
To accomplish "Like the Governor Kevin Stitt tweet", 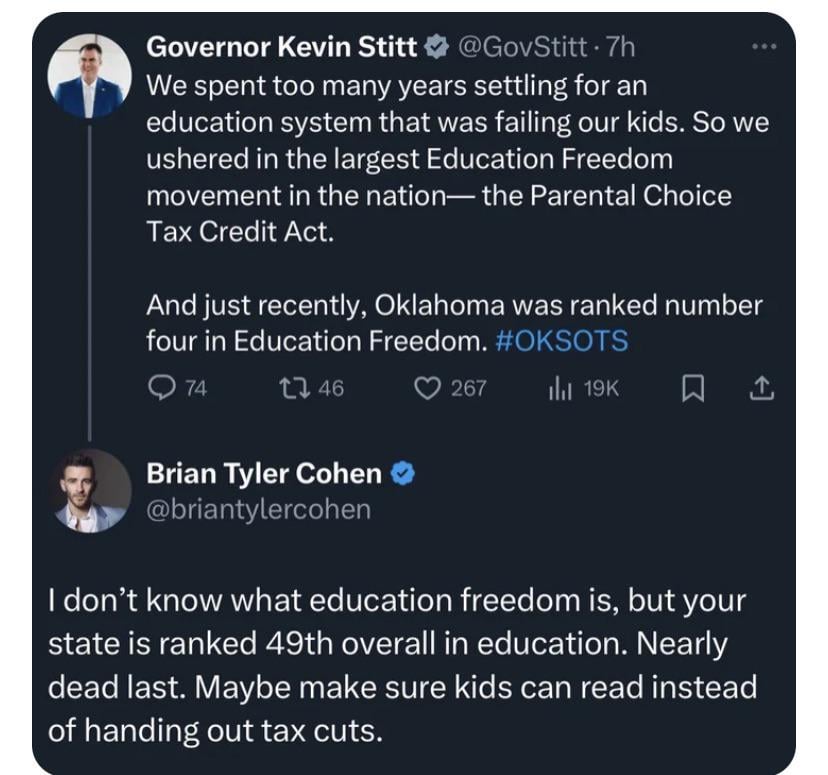I will pos(429,389).
